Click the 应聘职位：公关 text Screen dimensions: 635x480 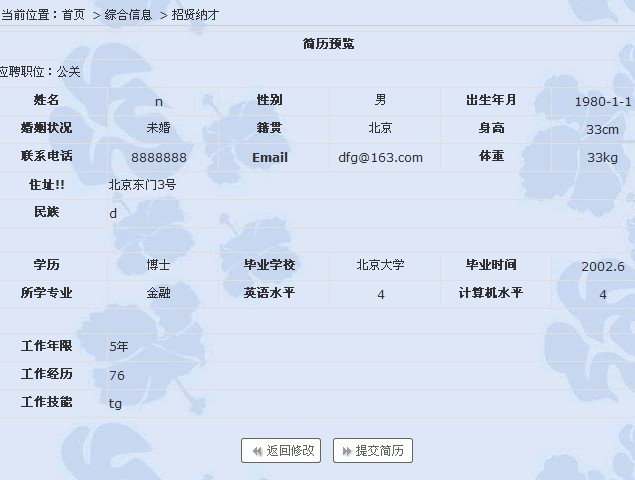click(40, 72)
